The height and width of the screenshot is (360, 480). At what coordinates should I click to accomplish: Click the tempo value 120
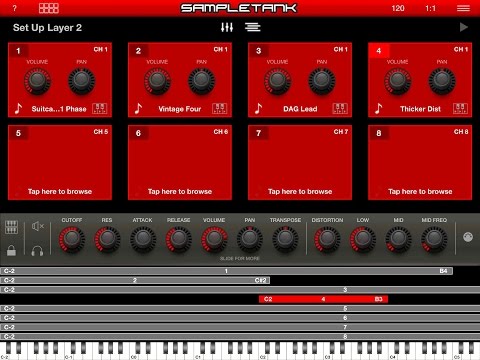(x=398, y=8)
